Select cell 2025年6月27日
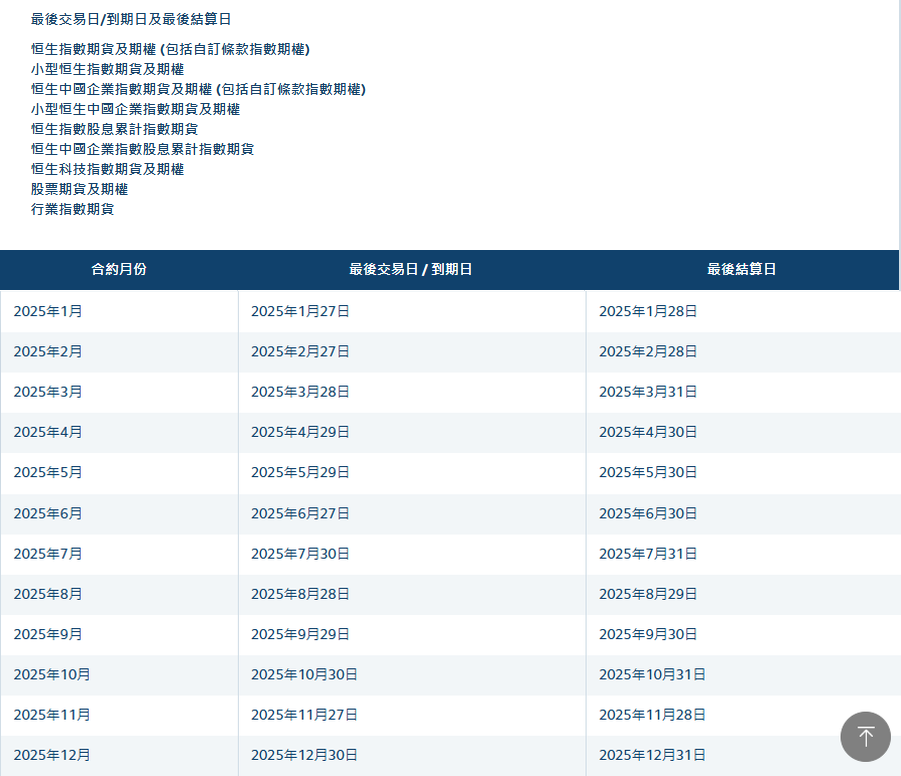The image size is (901, 776). (412, 514)
